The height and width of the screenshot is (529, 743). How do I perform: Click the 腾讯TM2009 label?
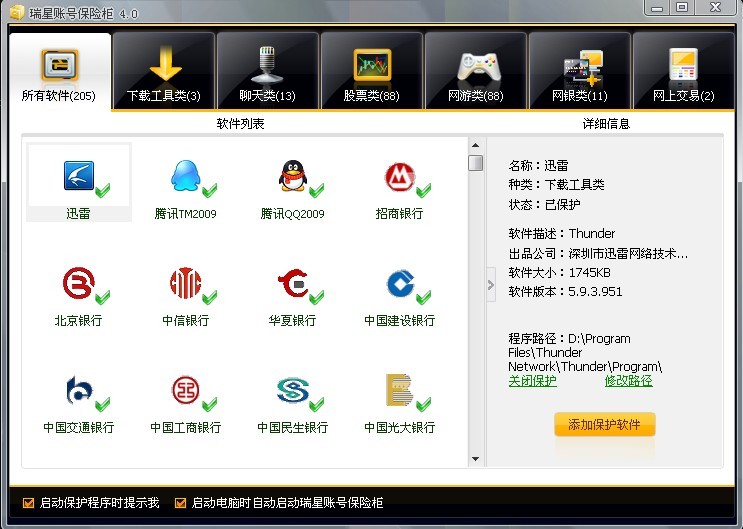[x=185, y=214]
